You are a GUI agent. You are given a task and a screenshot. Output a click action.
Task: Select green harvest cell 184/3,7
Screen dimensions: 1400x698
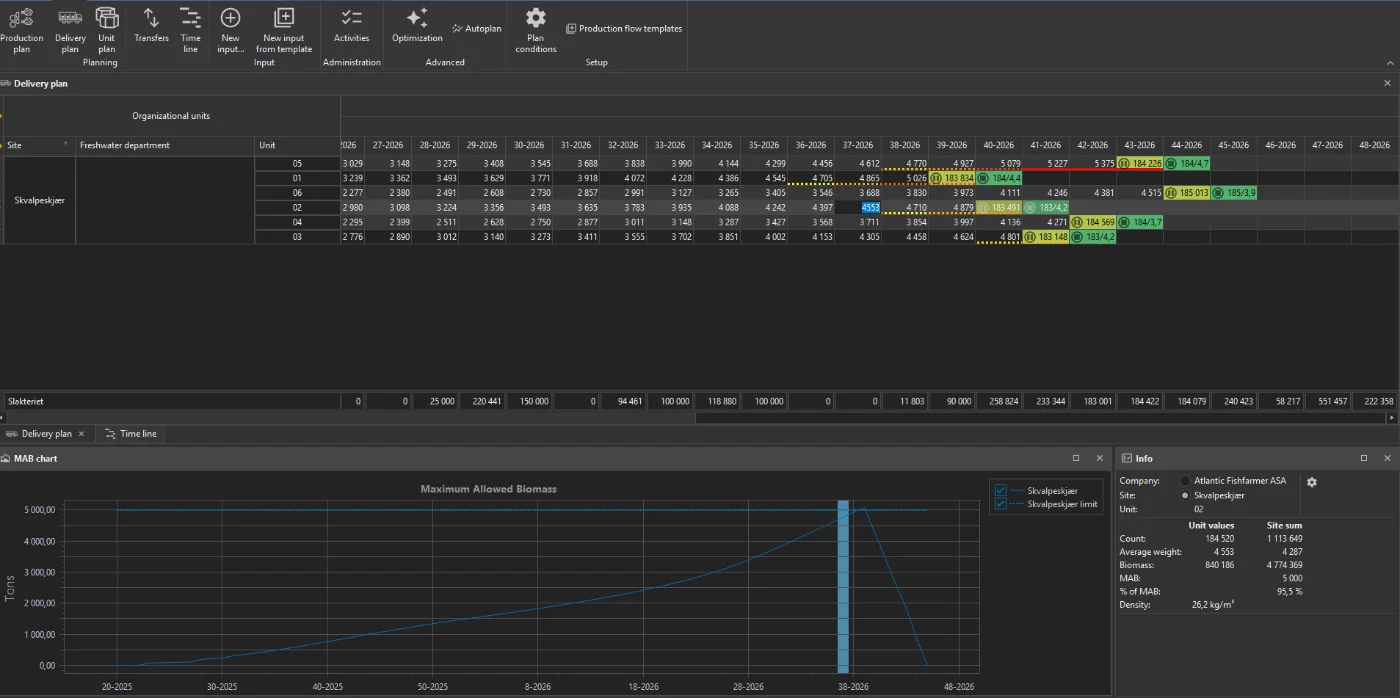pyautogui.click(x=1139, y=222)
